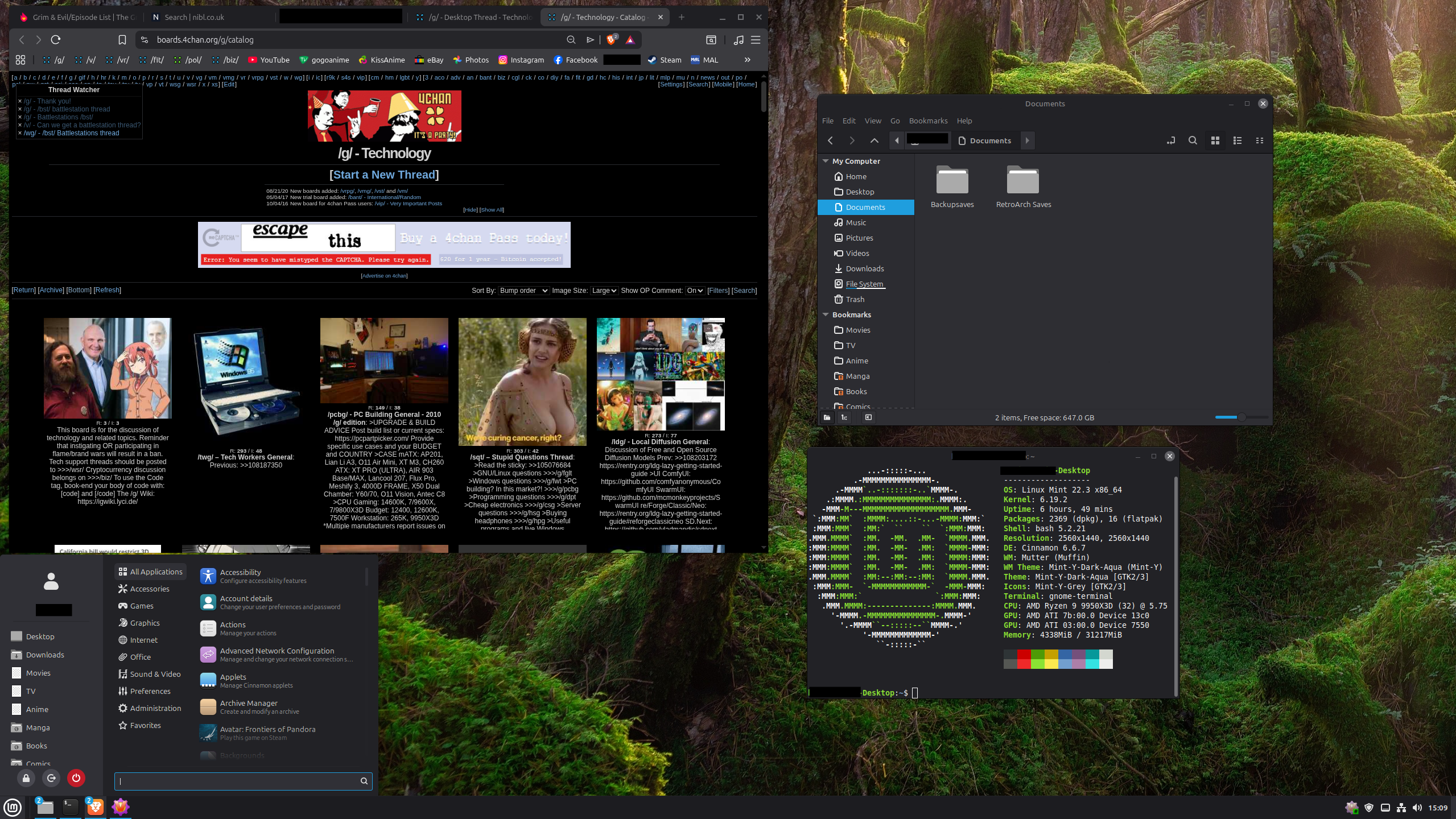This screenshot has height=819, width=1456.
Task: Adjust the file manager icon zoom slider
Action: click(1241, 417)
